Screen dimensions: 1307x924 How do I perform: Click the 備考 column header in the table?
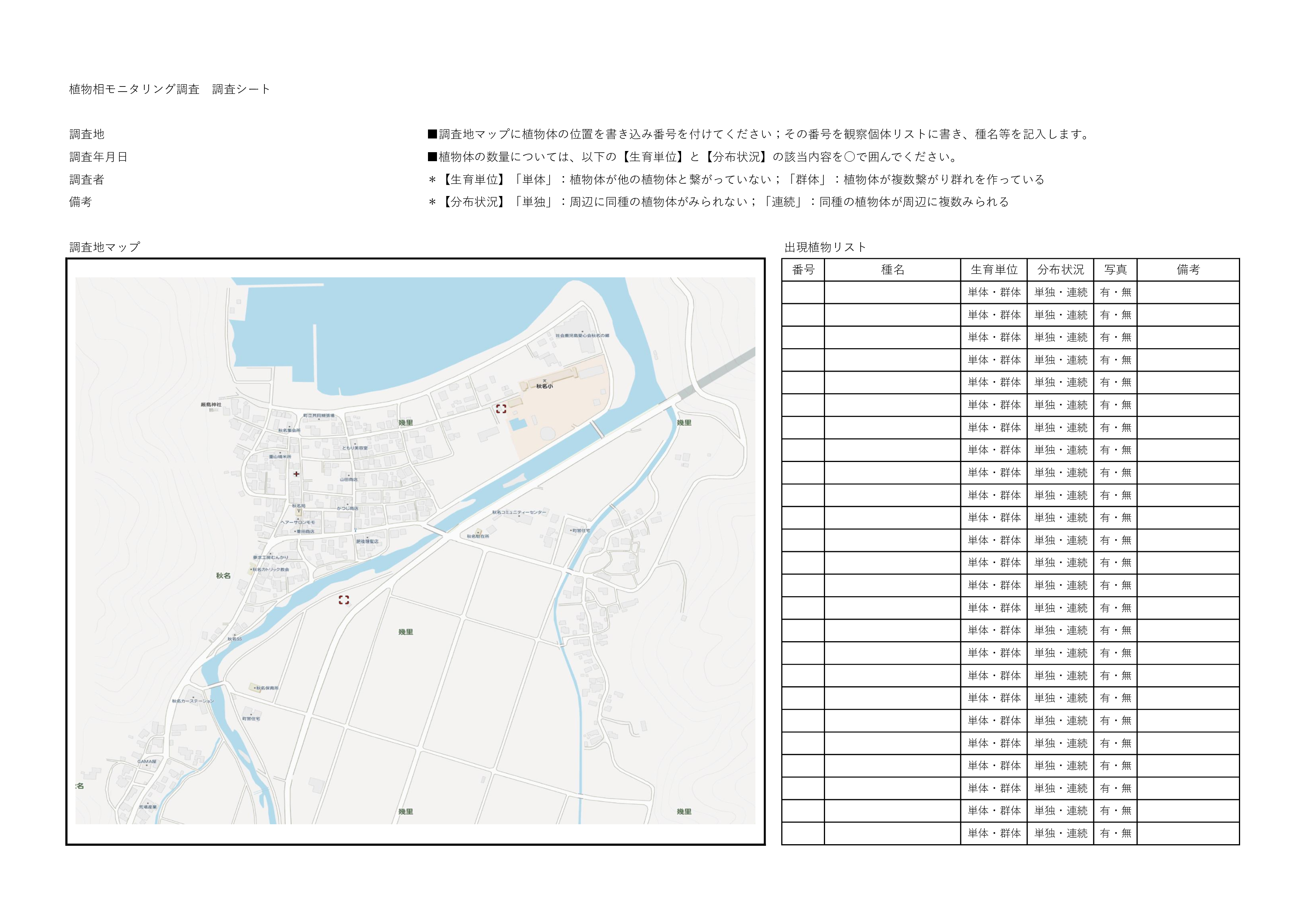coord(1188,270)
